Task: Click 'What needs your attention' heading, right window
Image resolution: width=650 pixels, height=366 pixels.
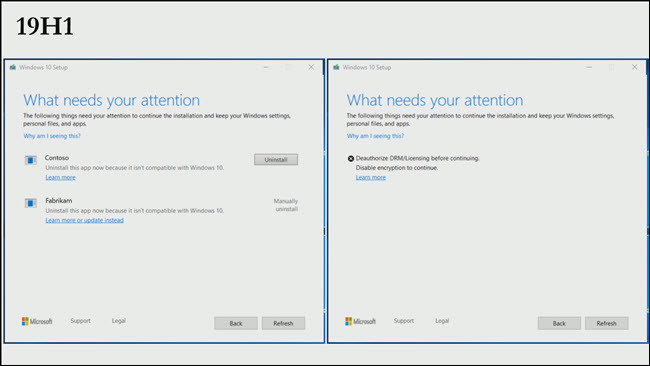Action: (435, 100)
